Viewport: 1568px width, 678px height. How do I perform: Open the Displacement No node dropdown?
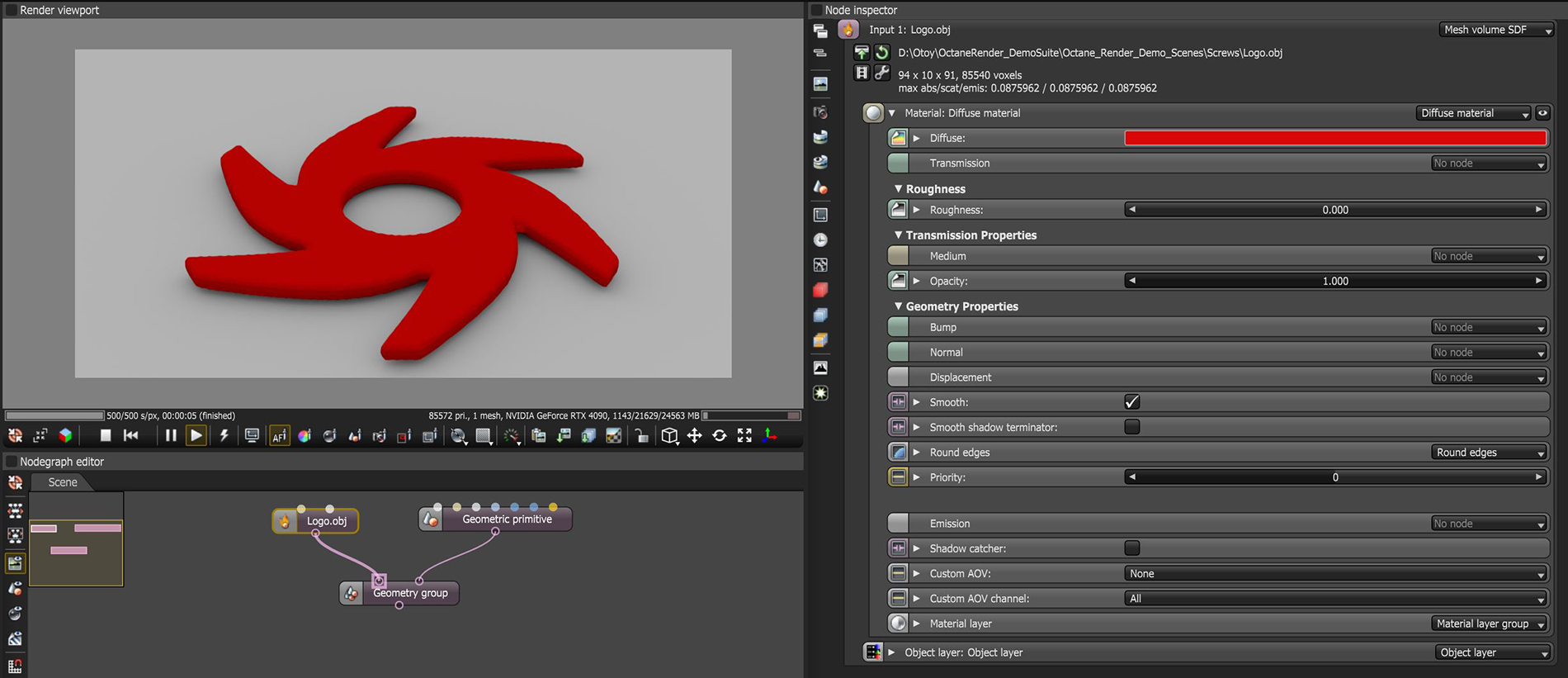(x=1488, y=377)
